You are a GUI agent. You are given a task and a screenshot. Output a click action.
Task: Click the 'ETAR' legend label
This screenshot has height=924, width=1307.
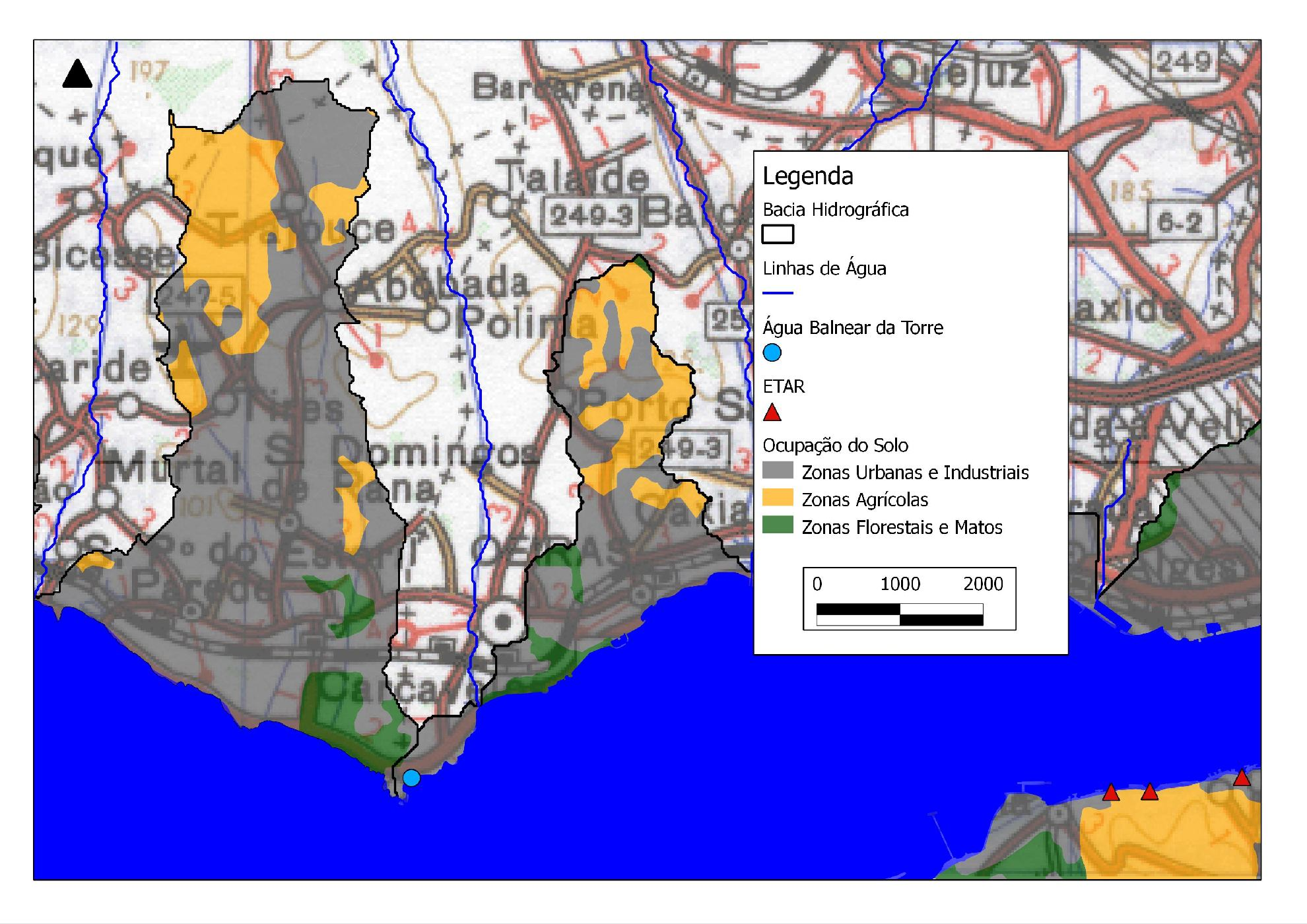[x=784, y=387]
